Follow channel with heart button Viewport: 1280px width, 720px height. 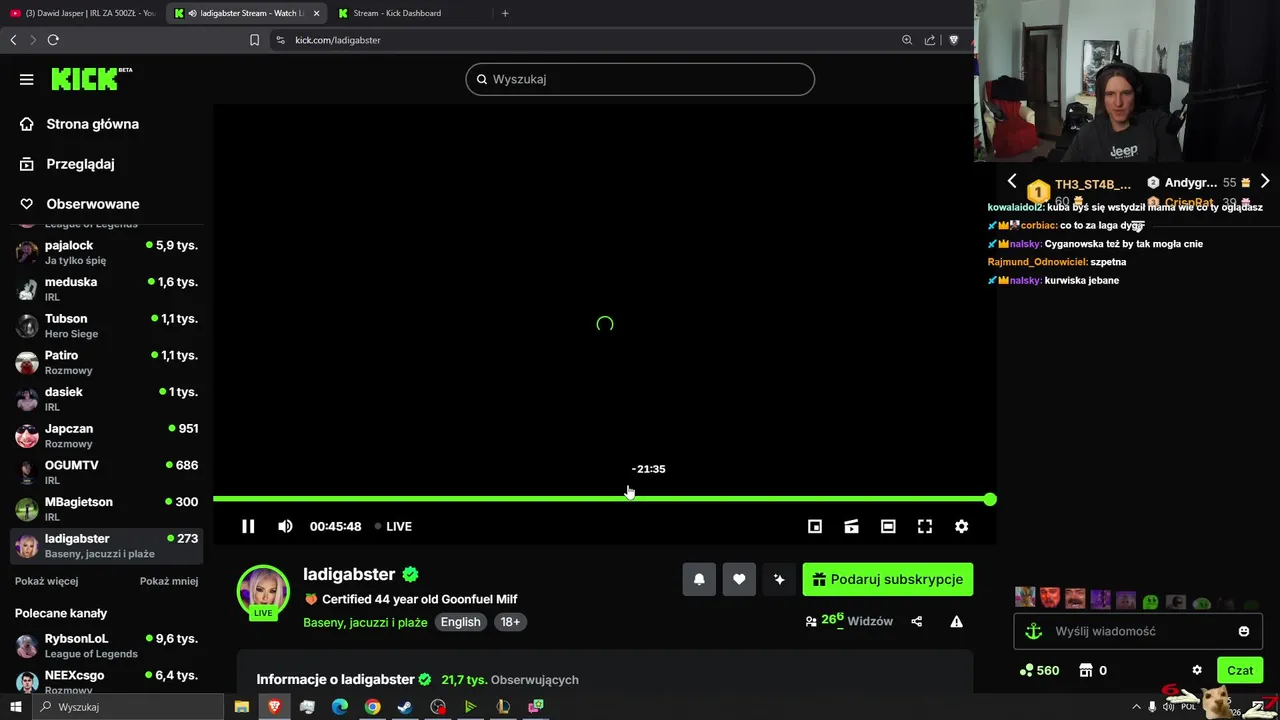pos(739,579)
